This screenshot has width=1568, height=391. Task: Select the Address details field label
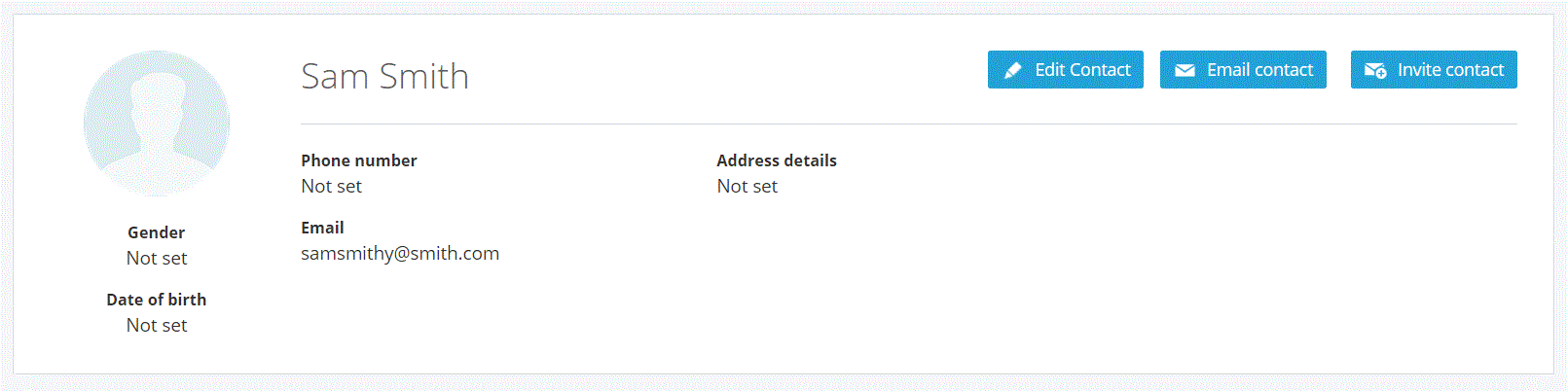point(776,160)
